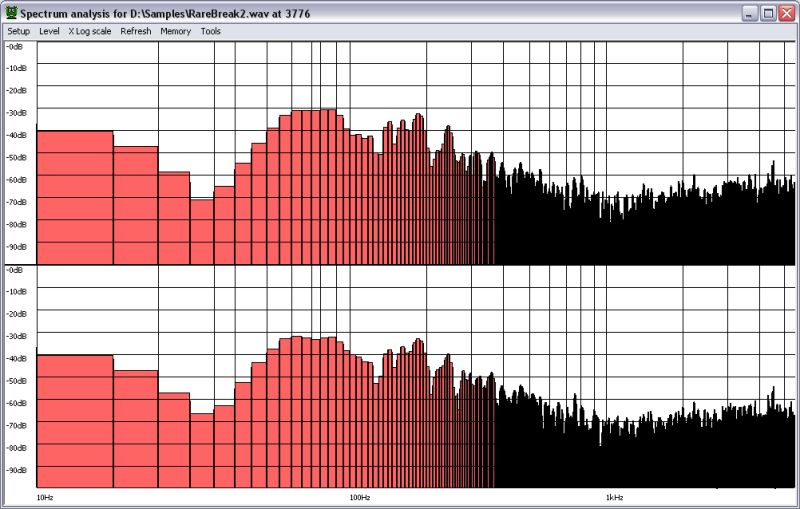800x509 pixels.
Task: Click the -50dB label of the upper graph
Action: [x=17, y=157]
